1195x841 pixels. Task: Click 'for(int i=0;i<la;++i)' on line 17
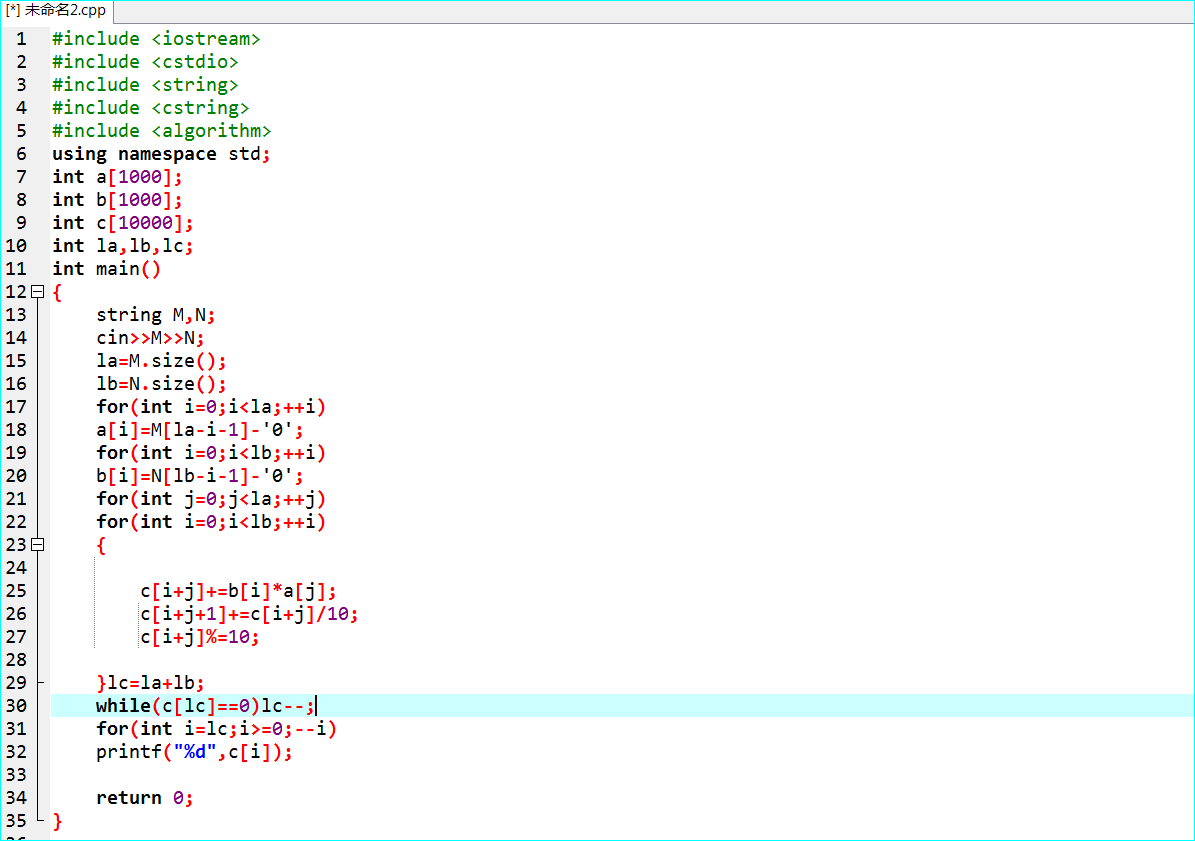pos(211,407)
